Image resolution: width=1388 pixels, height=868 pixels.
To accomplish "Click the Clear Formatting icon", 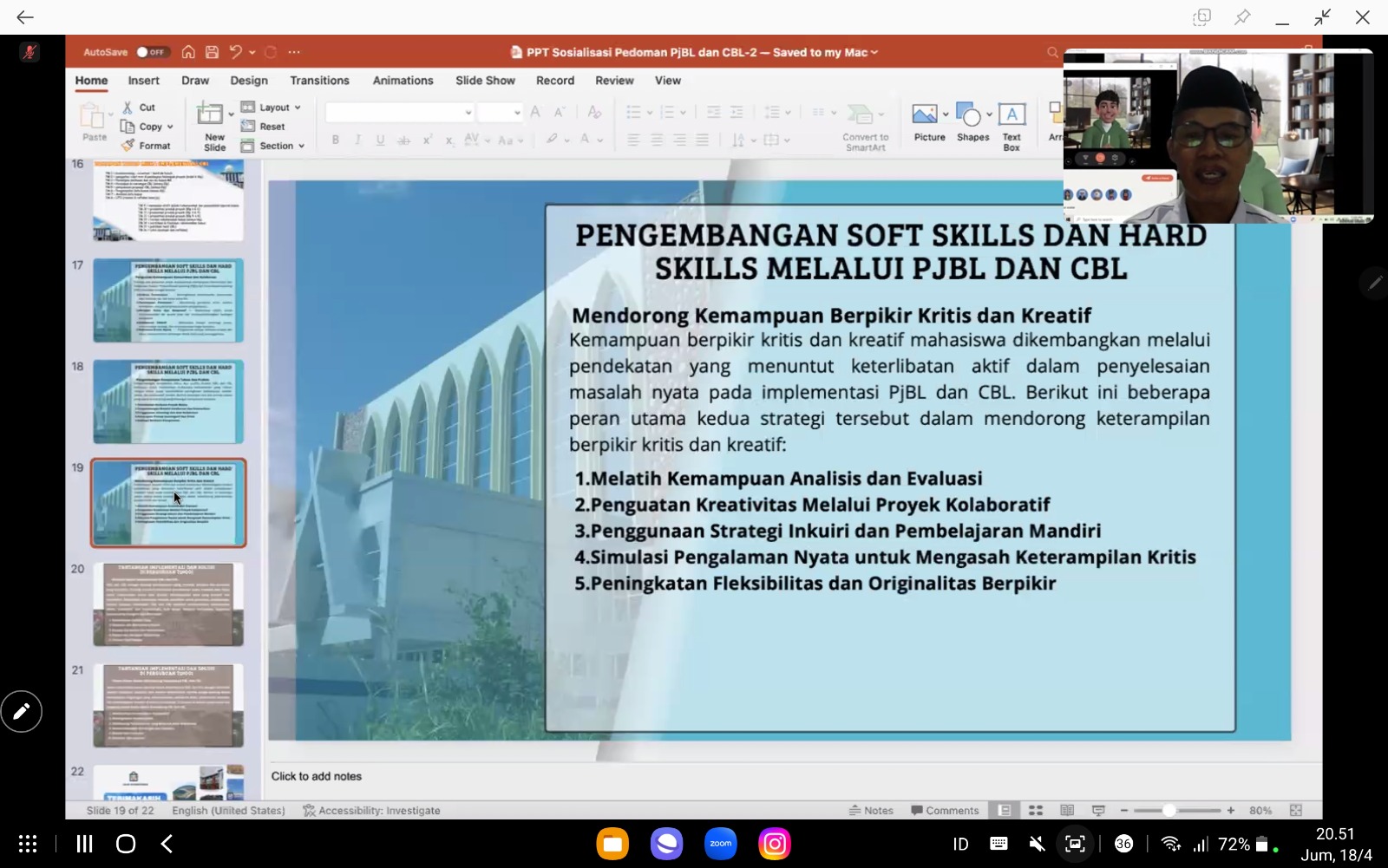I will tap(594, 112).
